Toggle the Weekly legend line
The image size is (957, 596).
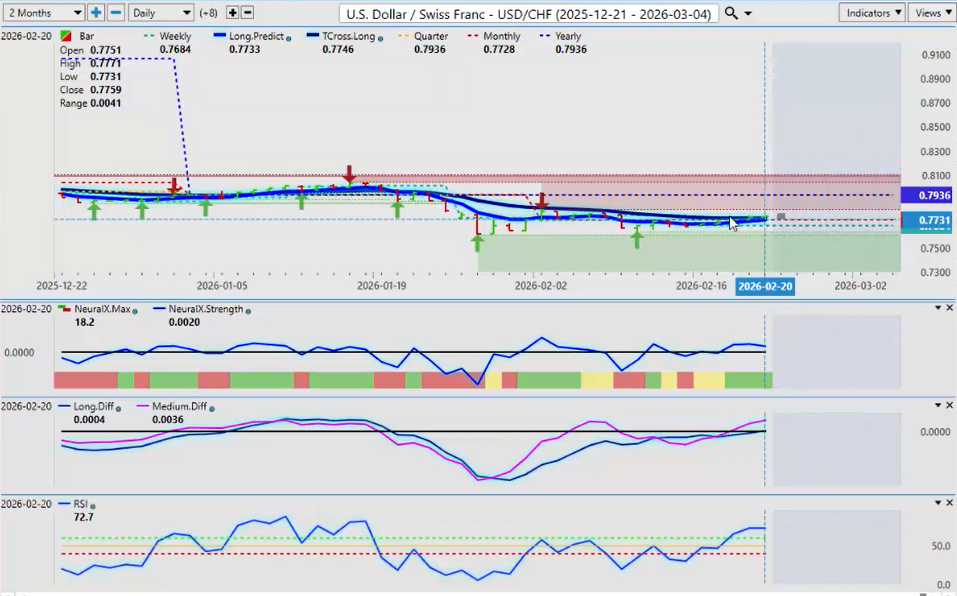click(x=167, y=36)
